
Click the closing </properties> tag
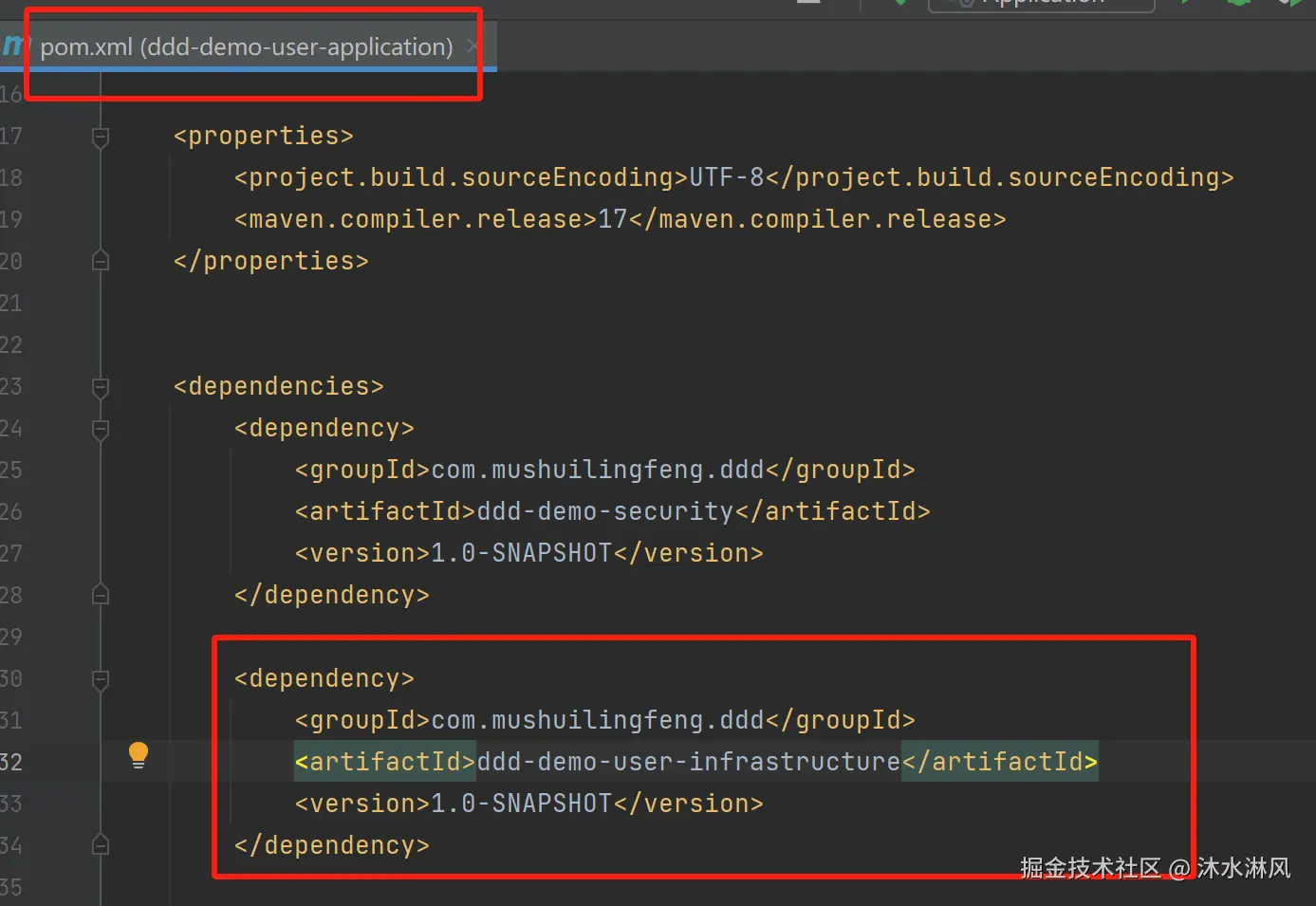click(x=271, y=261)
